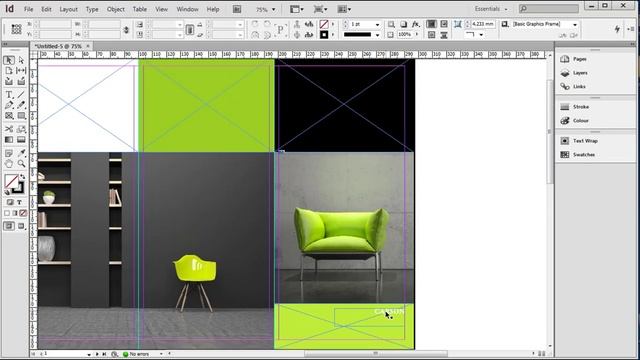
Task: Select the Type tool
Action: point(9,95)
